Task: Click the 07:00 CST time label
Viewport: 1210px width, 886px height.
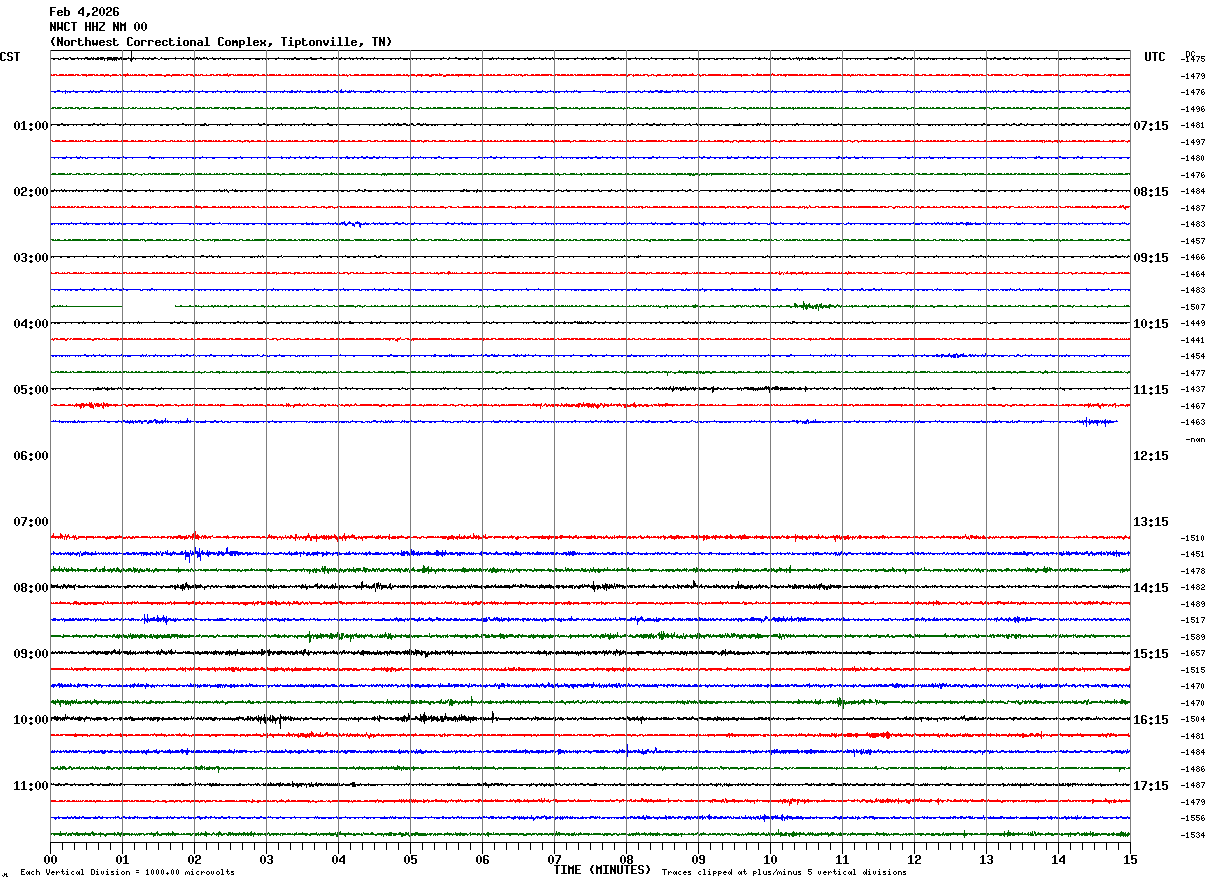Action: tap(31, 522)
